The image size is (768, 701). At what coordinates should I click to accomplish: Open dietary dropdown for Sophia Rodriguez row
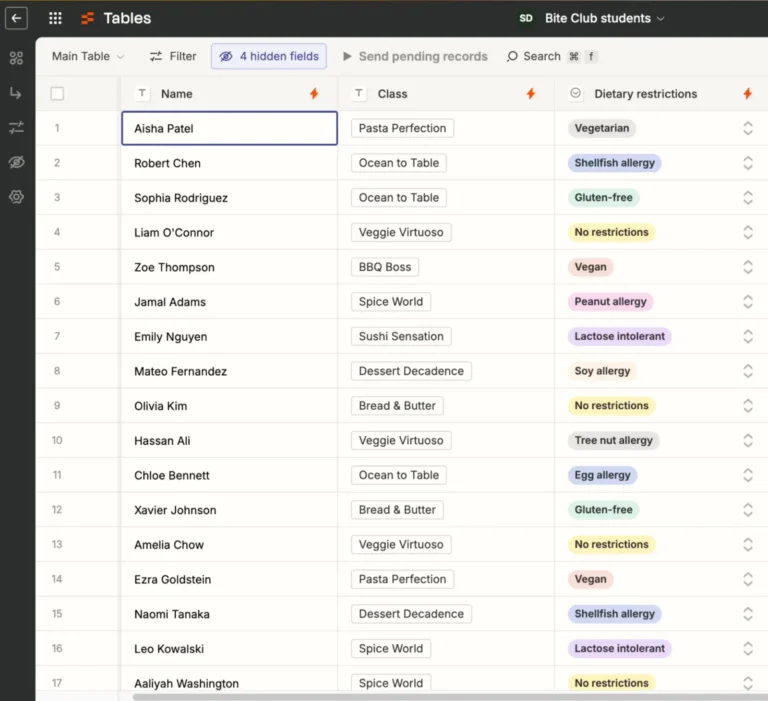pos(747,197)
